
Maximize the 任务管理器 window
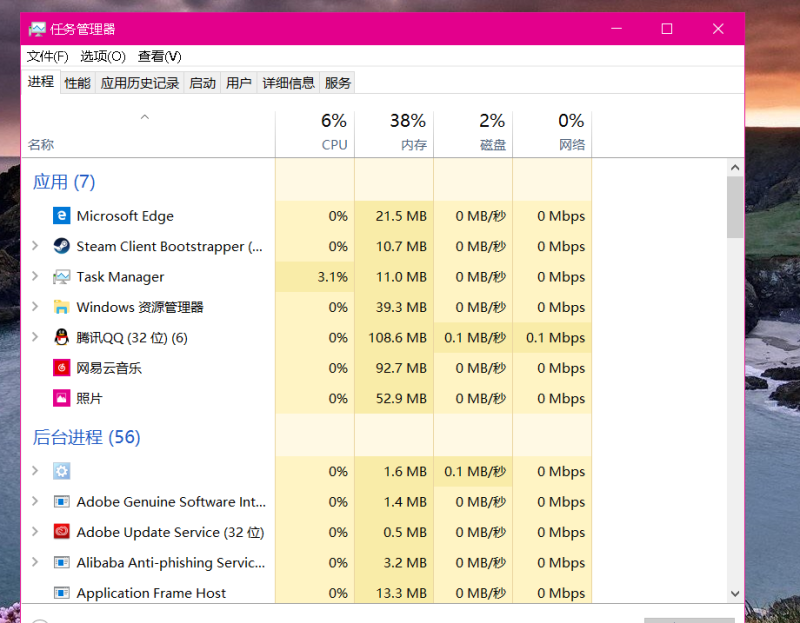(x=666, y=29)
